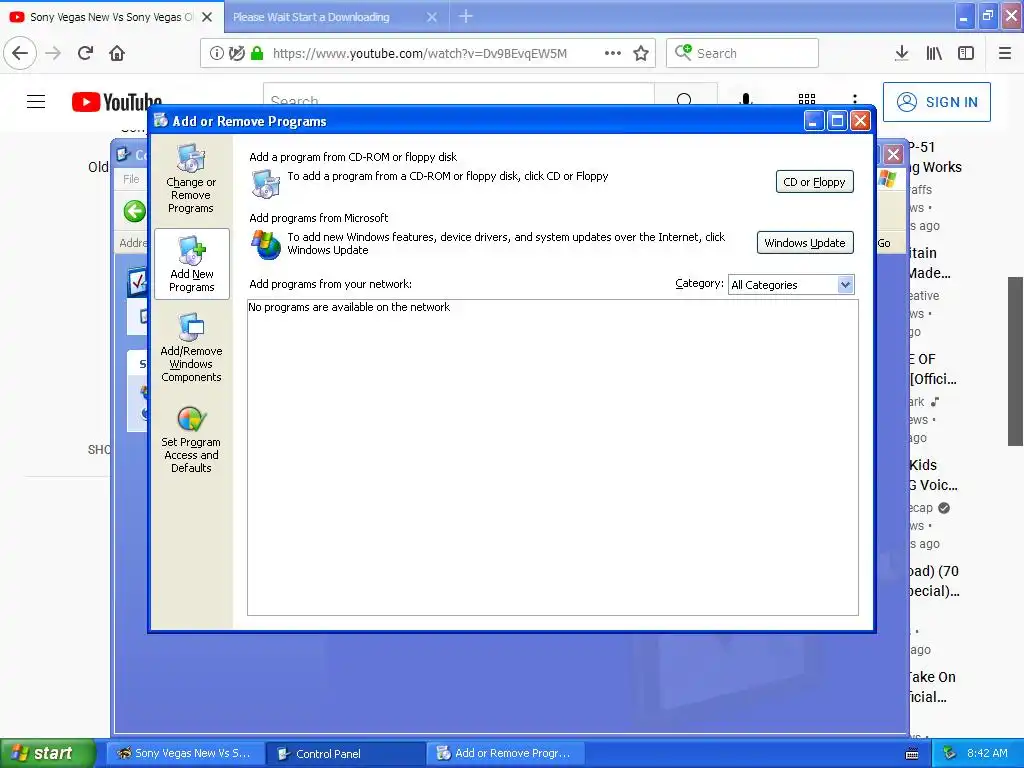Viewport: 1024px width, 768px height.
Task: Close the Sony Vegas YouTube tab
Action: pyautogui.click(x=207, y=17)
